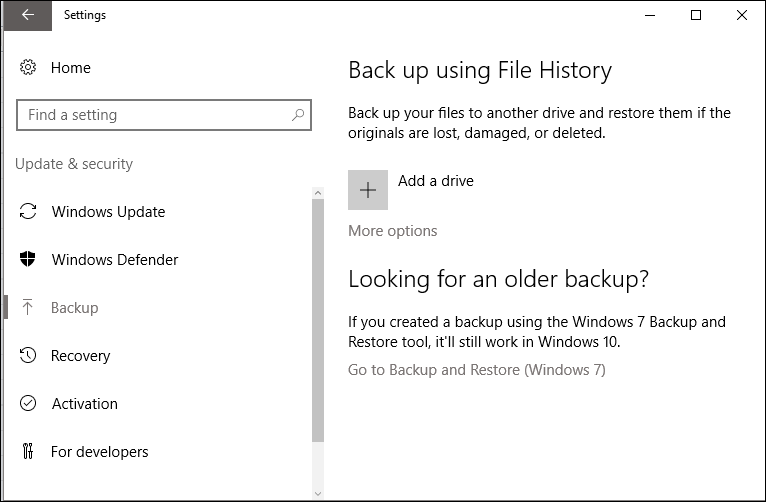Click the sidebar scrollbar up arrow
Image resolution: width=766 pixels, height=502 pixels.
point(318,193)
